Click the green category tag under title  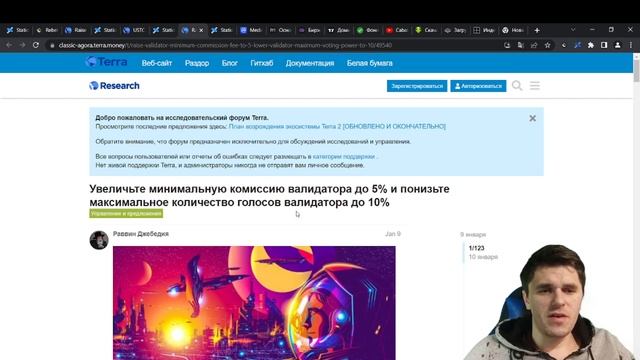click(126, 213)
